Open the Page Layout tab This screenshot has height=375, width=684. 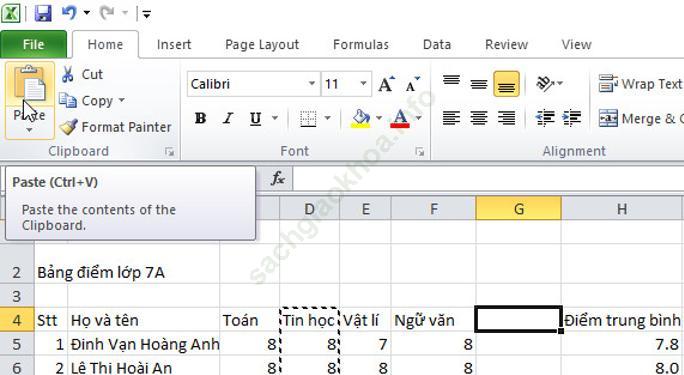click(262, 44)
